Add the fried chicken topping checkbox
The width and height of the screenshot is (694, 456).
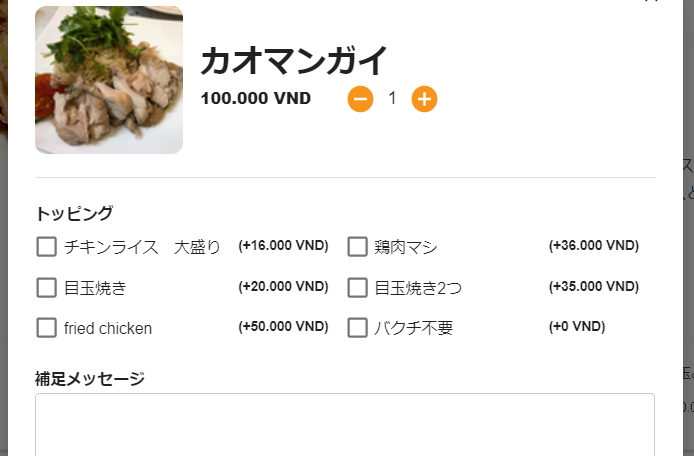pos(46,328)
